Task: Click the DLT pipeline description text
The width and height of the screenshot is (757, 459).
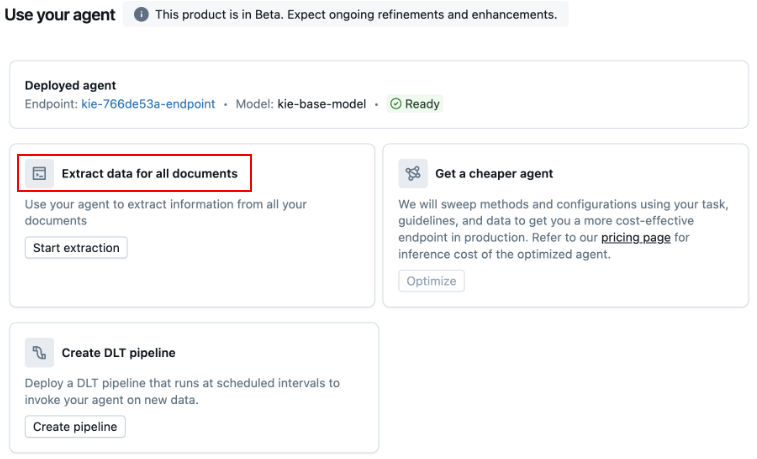Action: pos(182,391)
